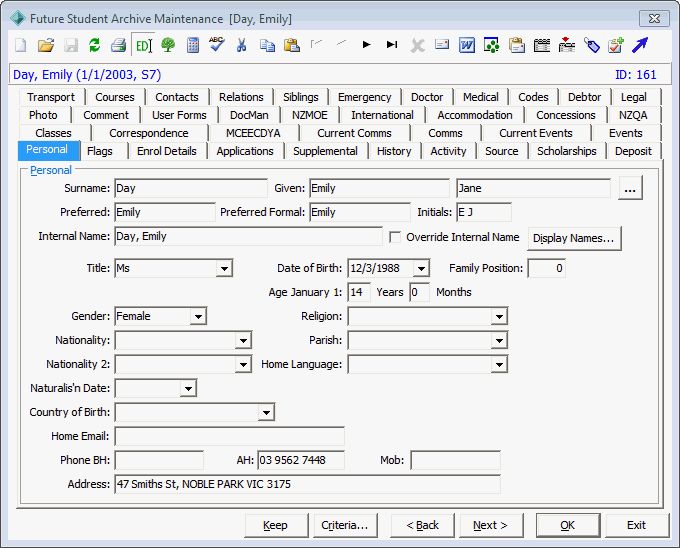Open the Scholarships tab
This screenshot has height=548, width=680.
tap(566, 151)
